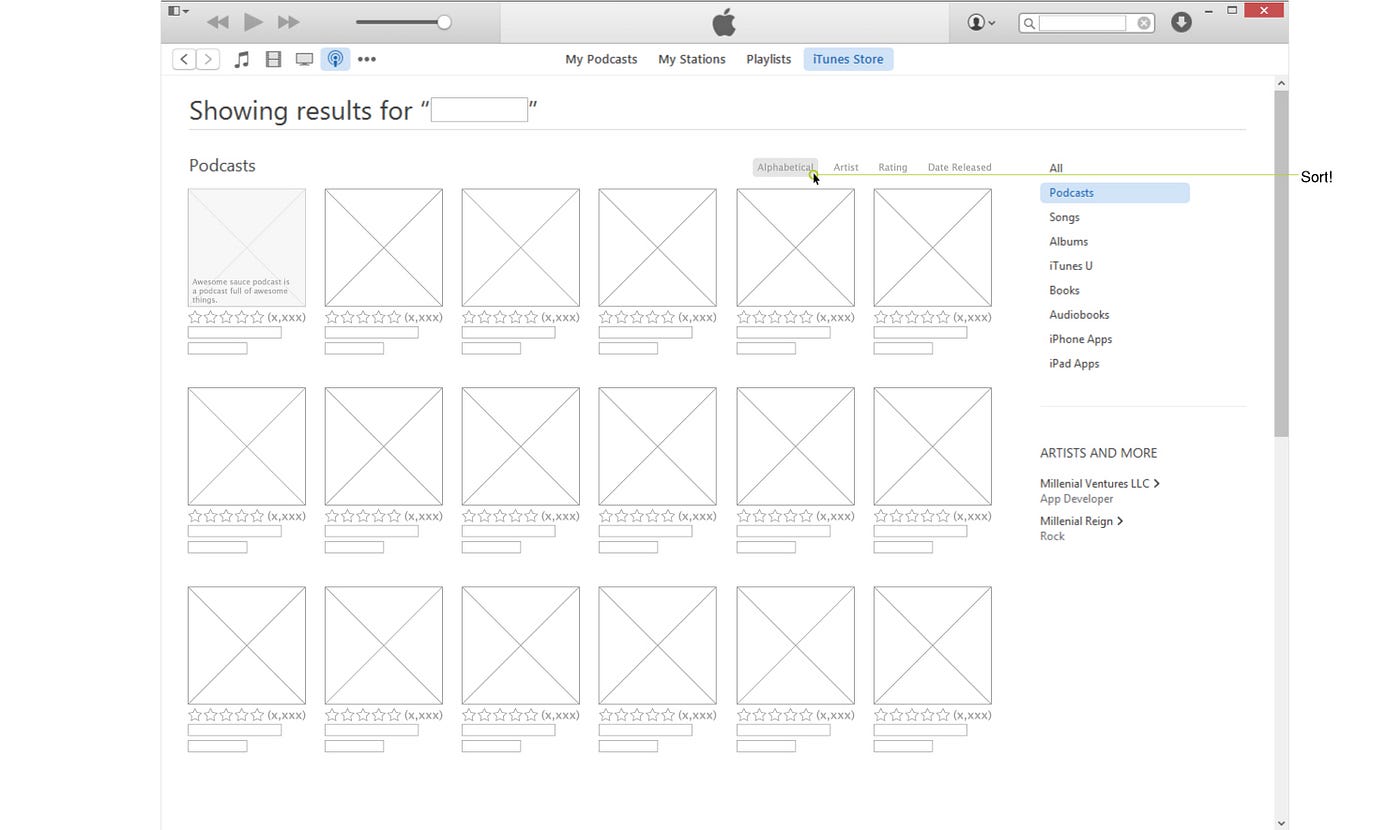Screen dimensions: 1400x830
Task: Click the scrollbar up arrow
Action: click(x=1281, y=84)
